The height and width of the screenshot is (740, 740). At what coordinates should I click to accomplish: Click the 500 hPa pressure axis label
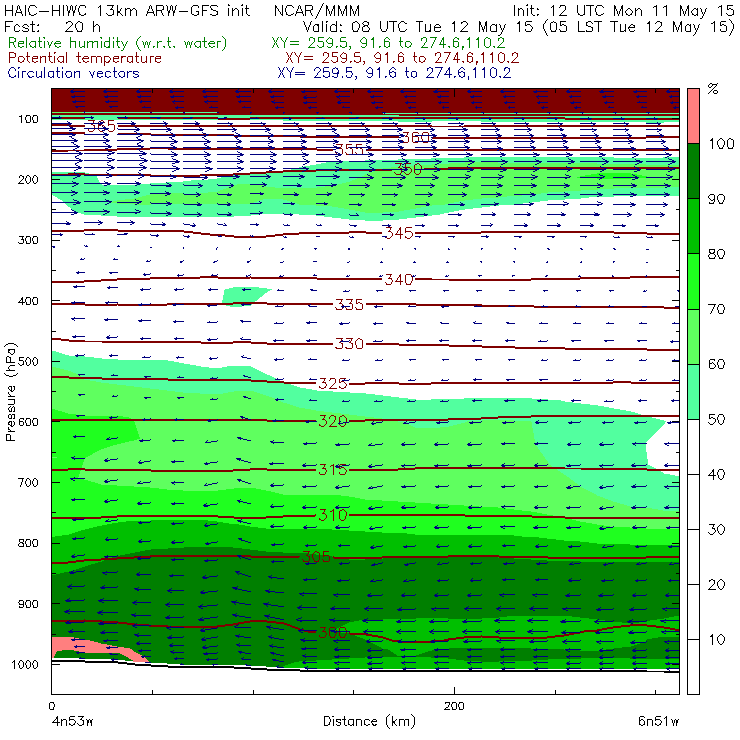(28, 362)
